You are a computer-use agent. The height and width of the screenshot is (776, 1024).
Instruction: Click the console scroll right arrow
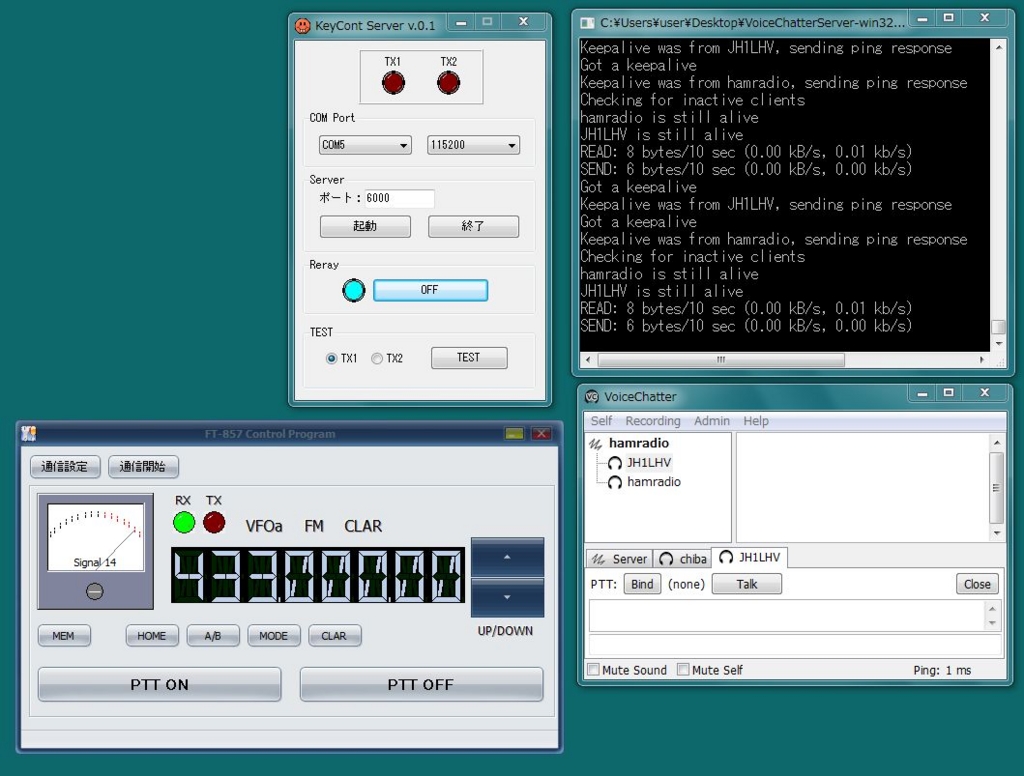point(982,360)
